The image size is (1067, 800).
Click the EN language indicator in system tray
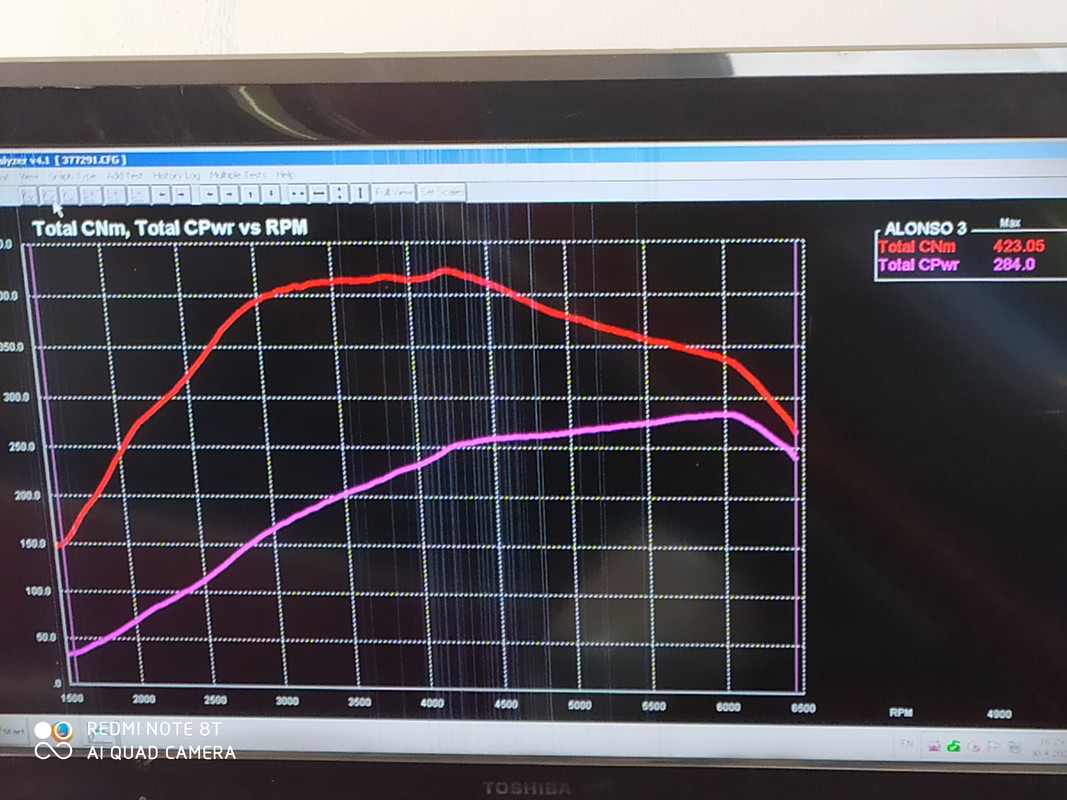click(907, 744)
